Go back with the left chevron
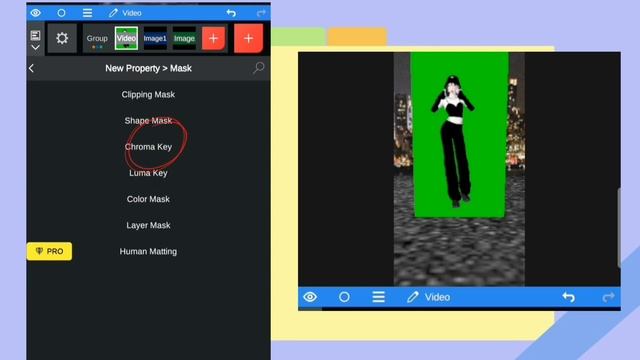Image resolution: width=640 pixels, height=360 pixels. pos(31,68)
